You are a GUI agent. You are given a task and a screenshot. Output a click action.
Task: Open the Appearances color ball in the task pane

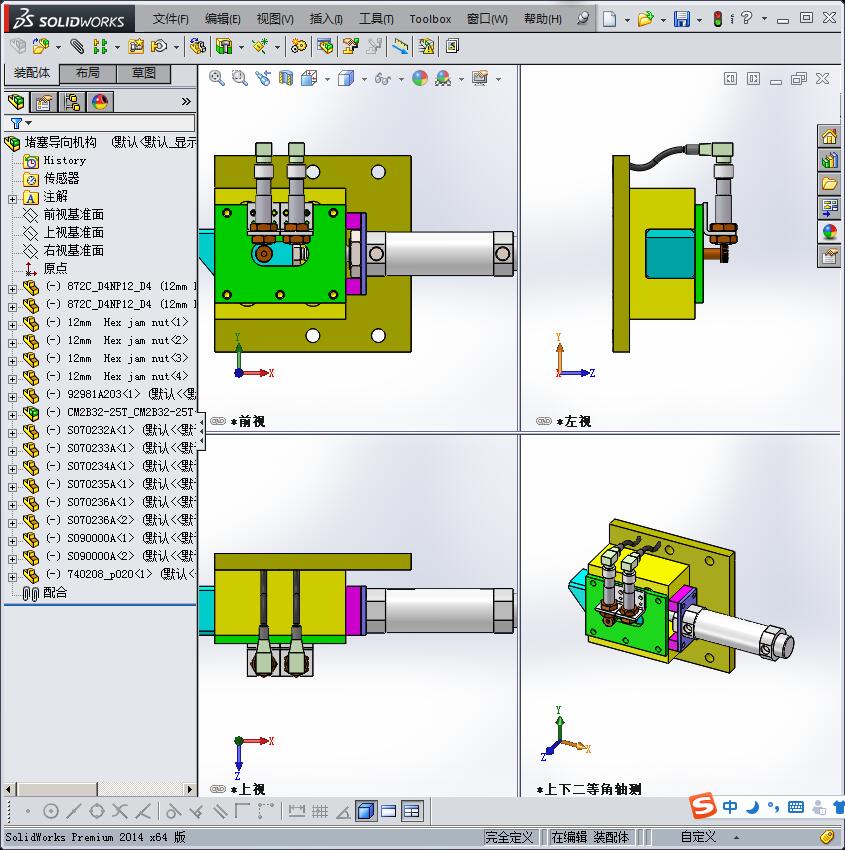pyautogui.click(x=829, y=231)
